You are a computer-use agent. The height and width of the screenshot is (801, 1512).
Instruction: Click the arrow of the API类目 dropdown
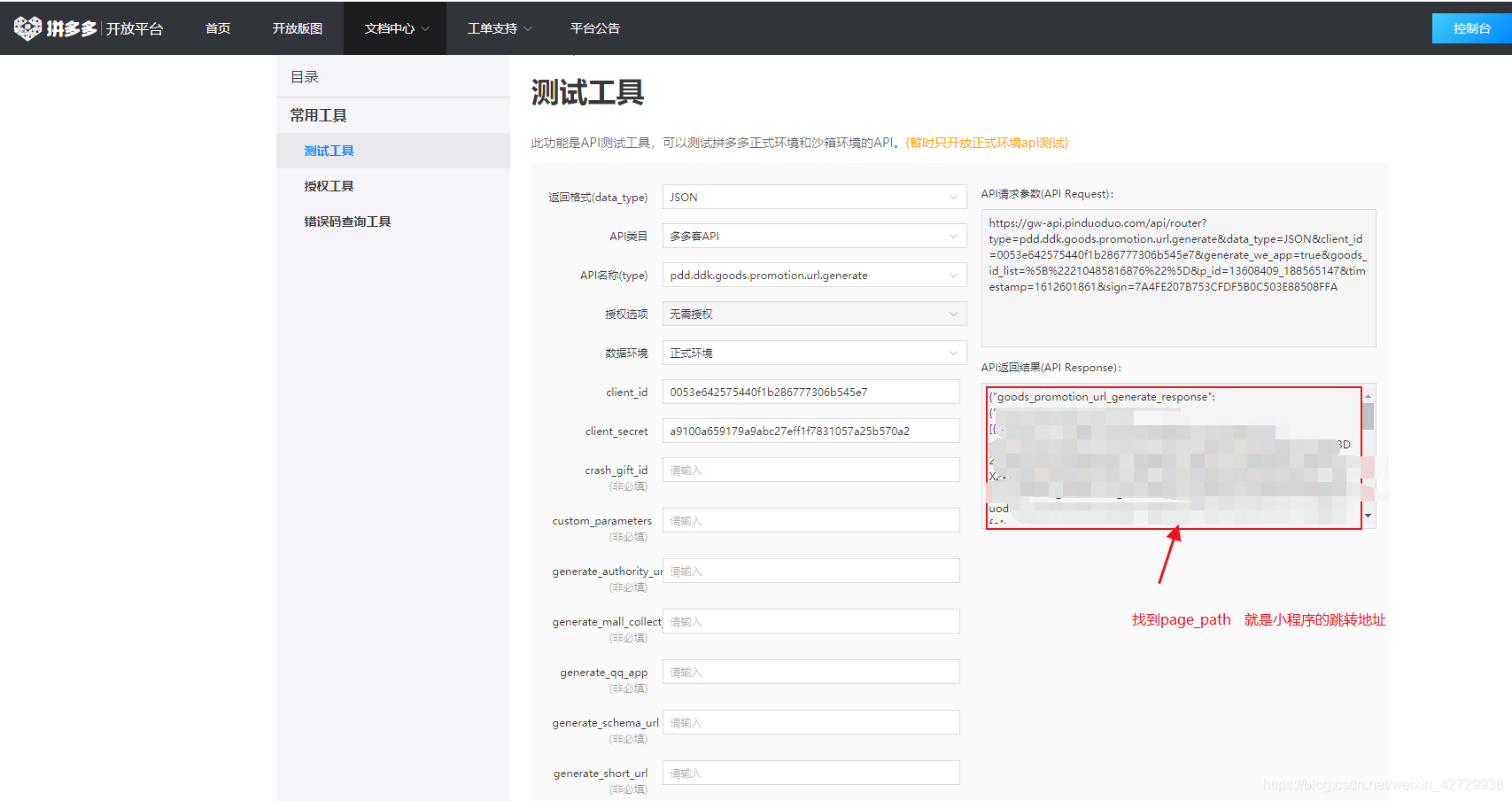pos(953,236)
